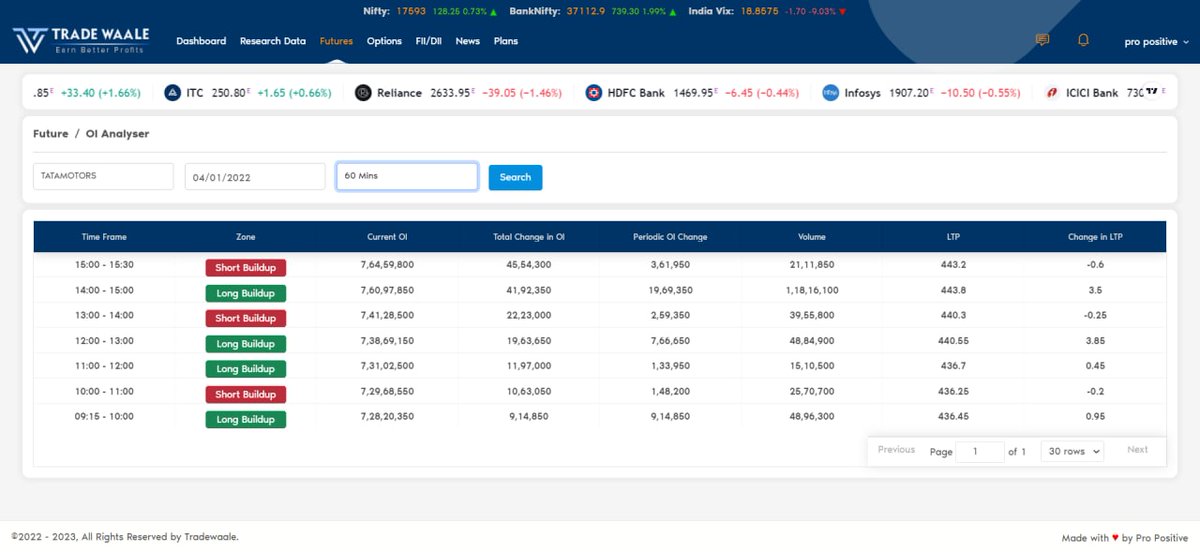The width and height of the screenshot is (1200, 552).
Task: Click the page number input box
Action: click(980, 451)
